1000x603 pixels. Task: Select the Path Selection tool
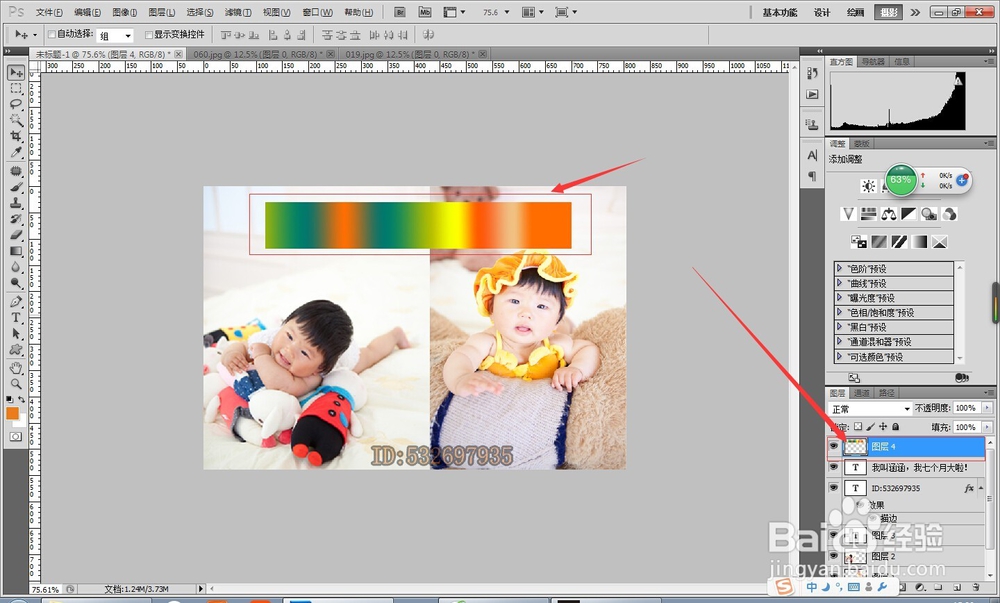pyautogui.click(x=16, y=333)
